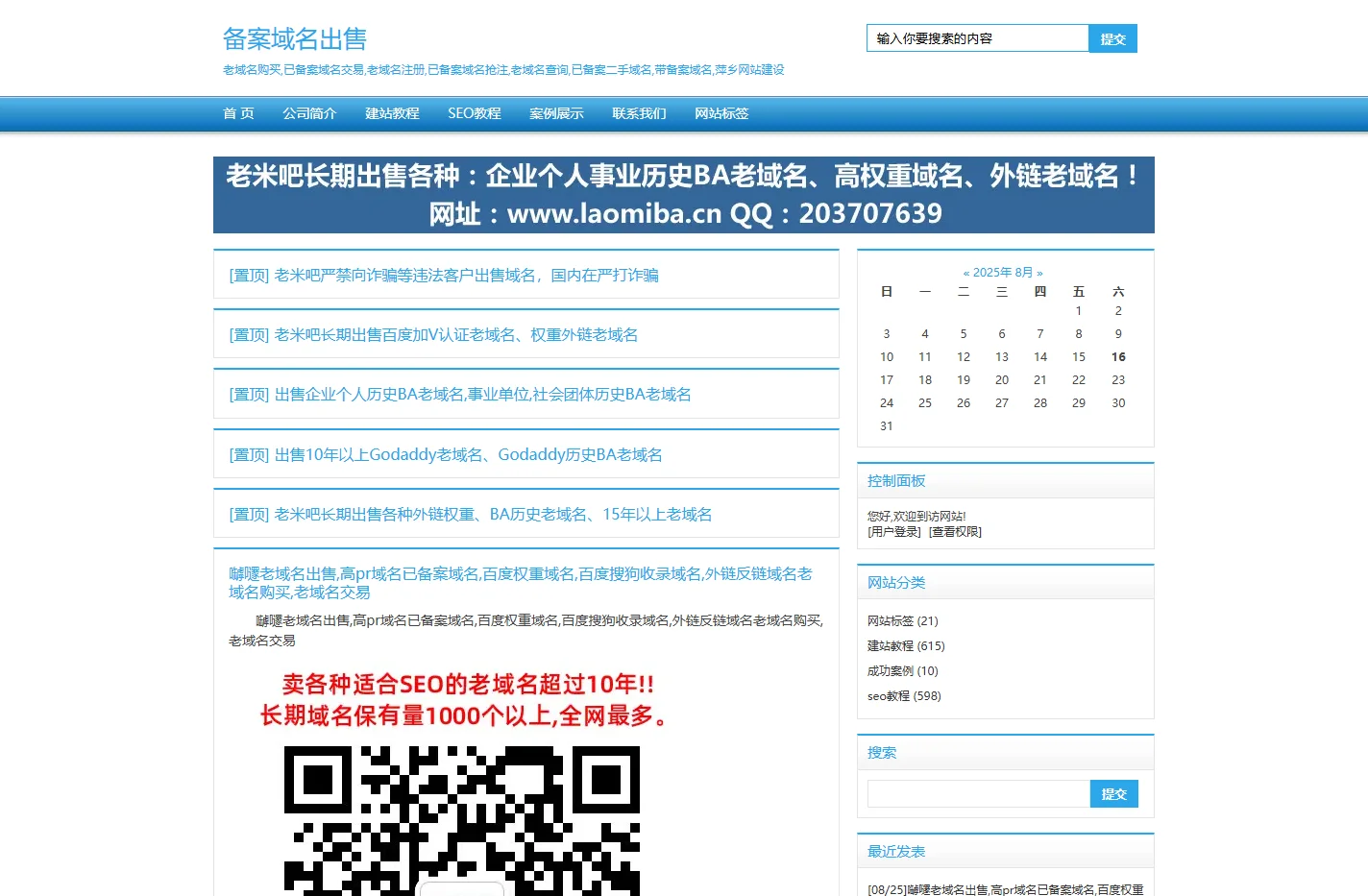Submit sidebar search with 提交 button
The image size is (1368, 896).
[x=1114, y=793]
